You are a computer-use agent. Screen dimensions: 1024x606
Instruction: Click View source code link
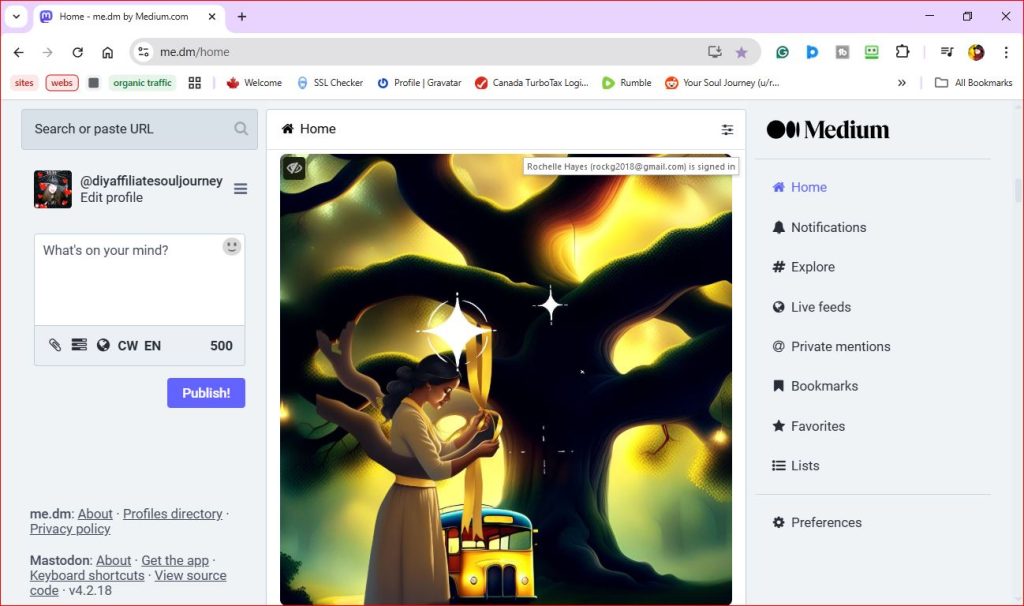click(190, 575)
